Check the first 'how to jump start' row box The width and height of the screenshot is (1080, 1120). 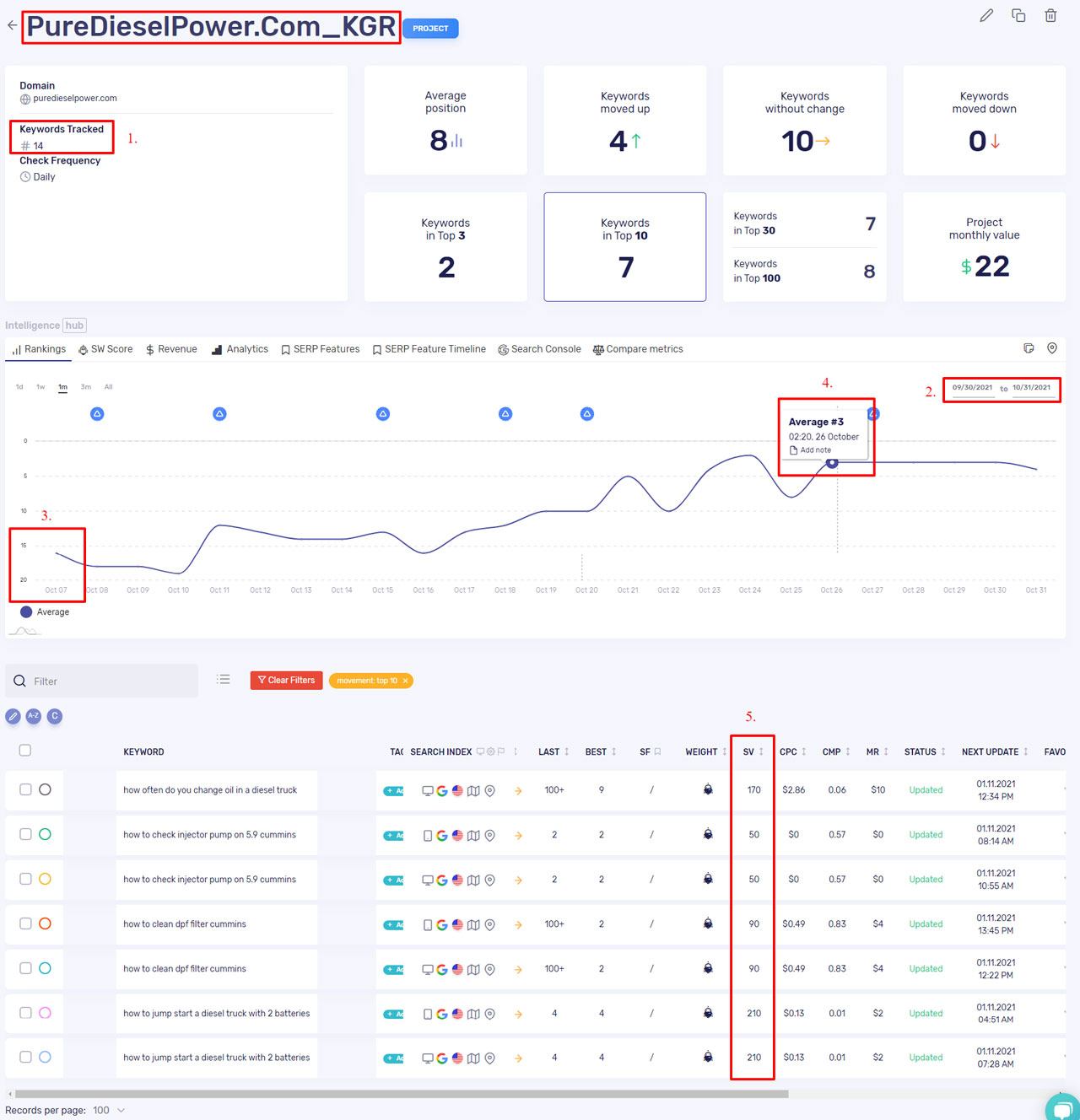pos(25,1013)
